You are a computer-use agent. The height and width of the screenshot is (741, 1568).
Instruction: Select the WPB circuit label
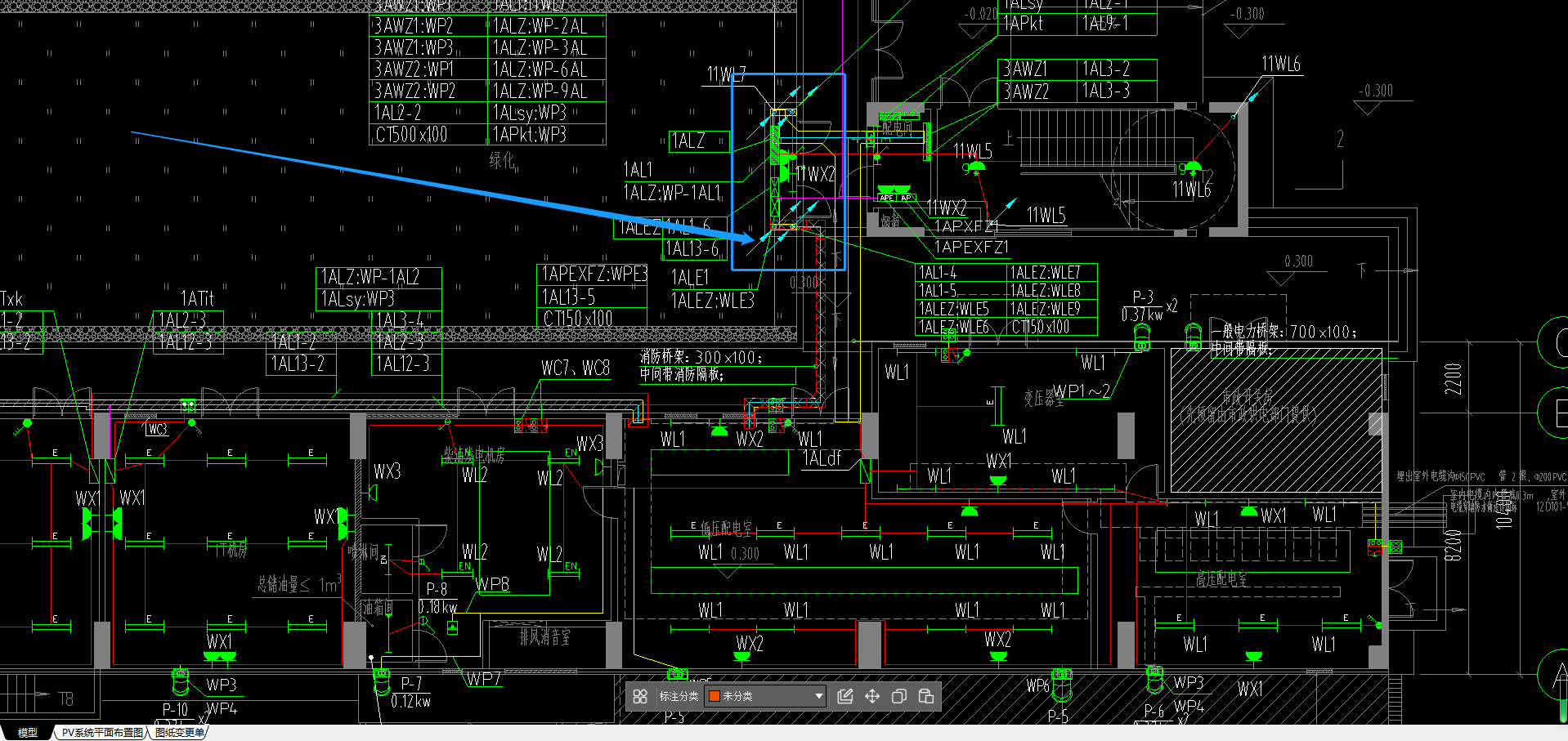tap(492, 584)
